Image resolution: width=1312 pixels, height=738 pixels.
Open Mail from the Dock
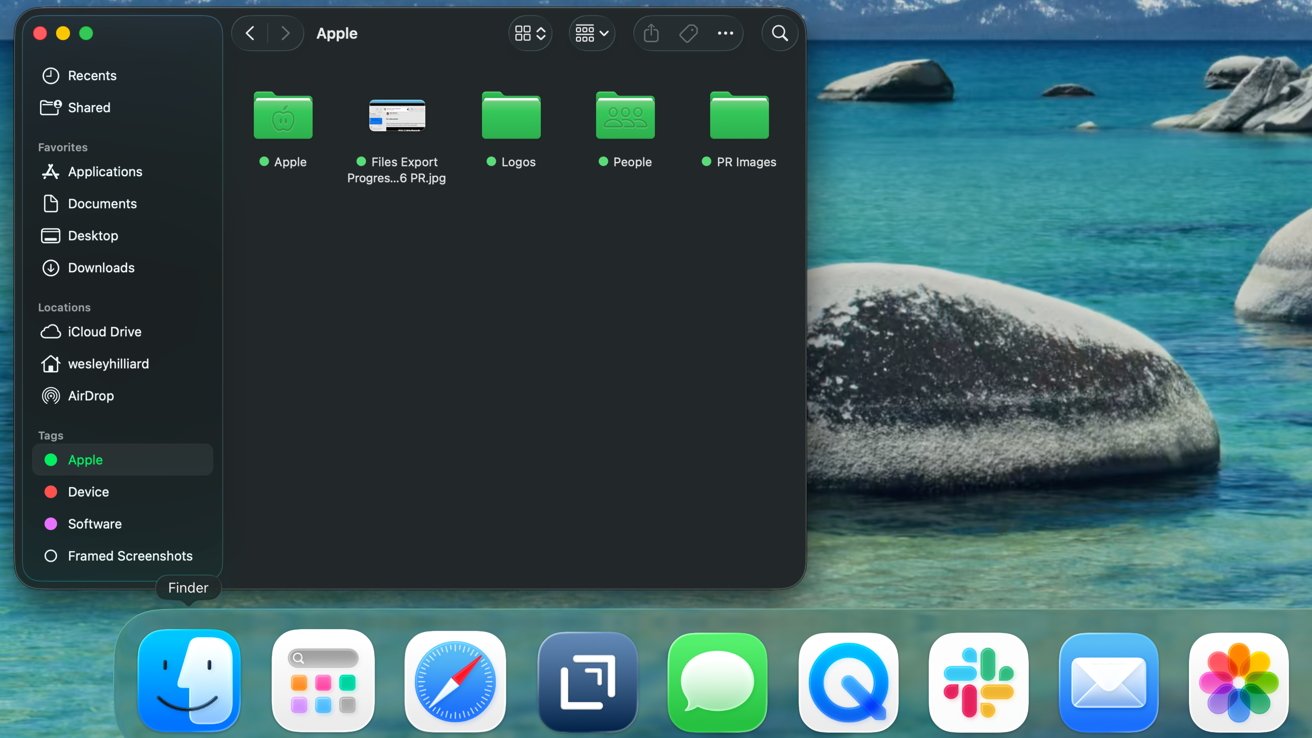(1108, 681)
